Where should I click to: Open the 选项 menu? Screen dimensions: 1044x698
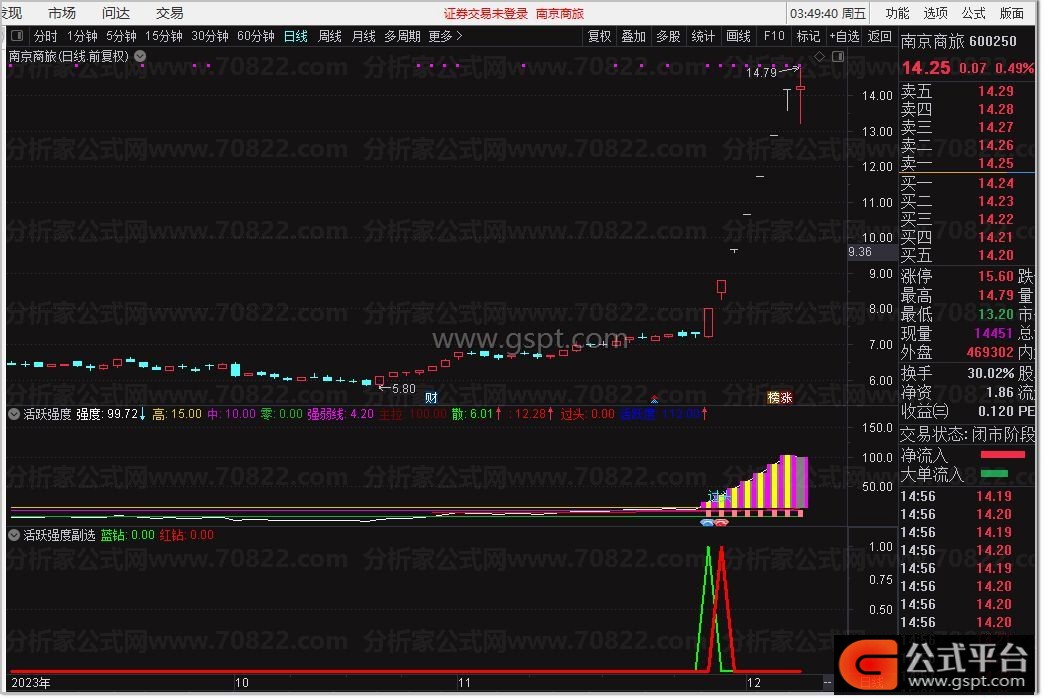coord(935,13)
